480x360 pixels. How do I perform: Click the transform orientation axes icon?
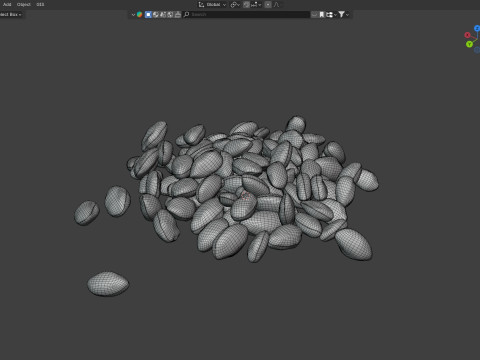click(x=201, y=5)
